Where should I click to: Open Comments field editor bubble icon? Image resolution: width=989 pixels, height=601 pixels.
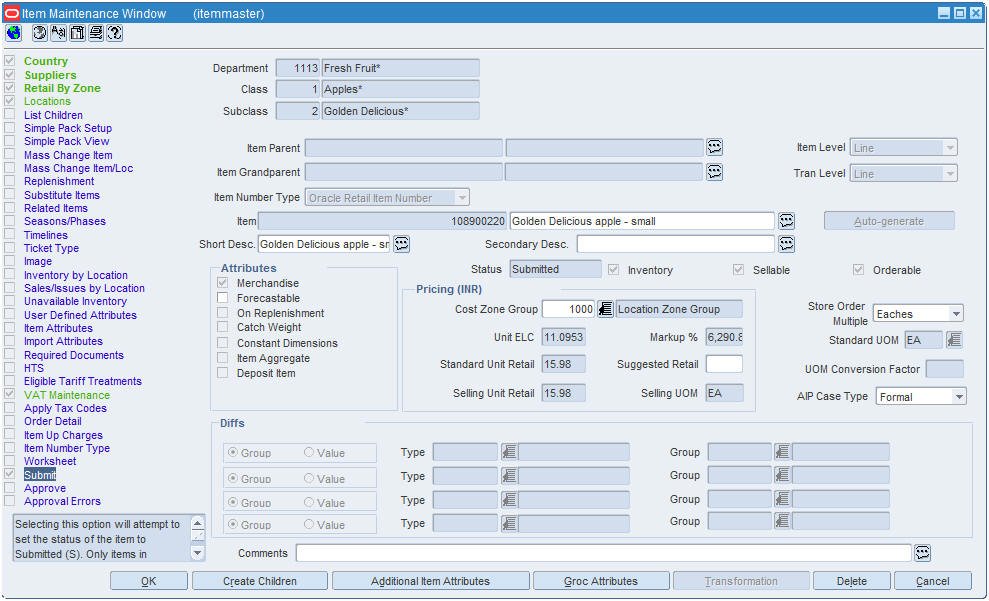click(922, 553)
